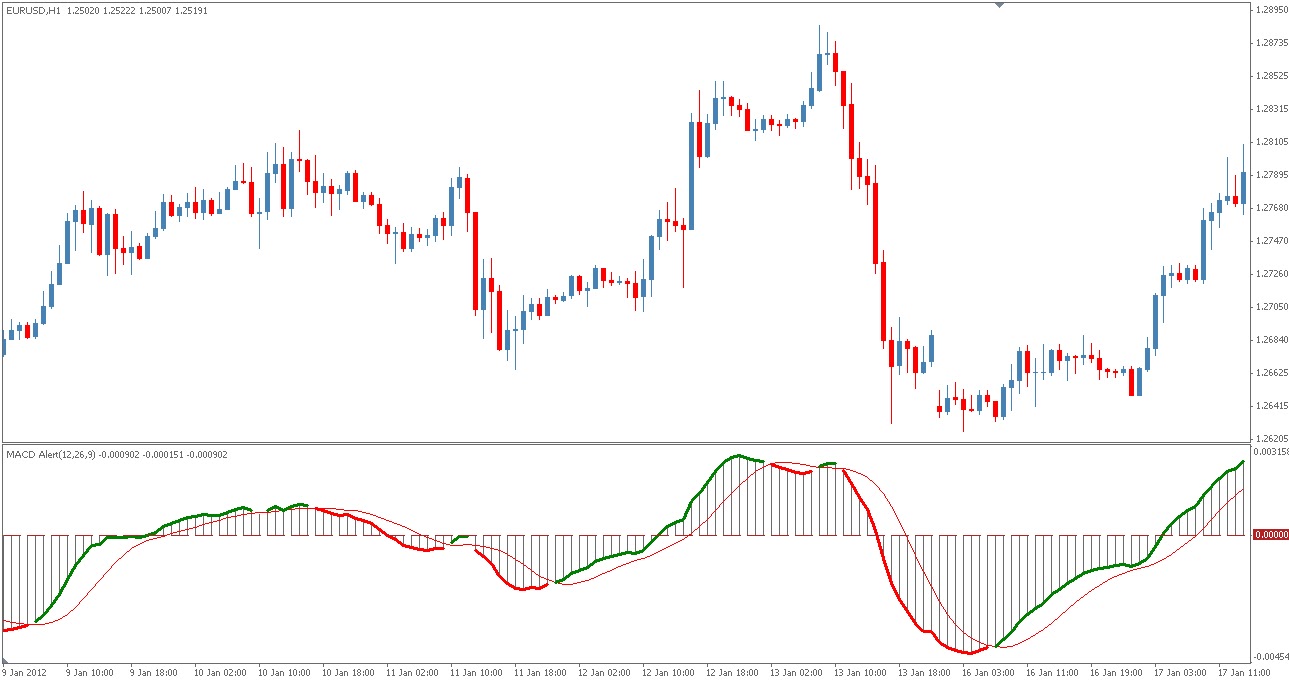Select the 13 Jan 02:00 axis label
This screenshot has height=681, width=1289.
tap(795, 673)
